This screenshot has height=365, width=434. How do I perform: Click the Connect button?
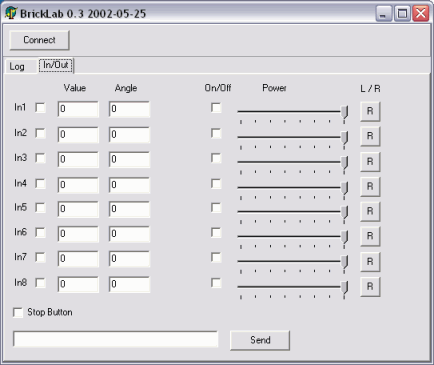point(39,40)
